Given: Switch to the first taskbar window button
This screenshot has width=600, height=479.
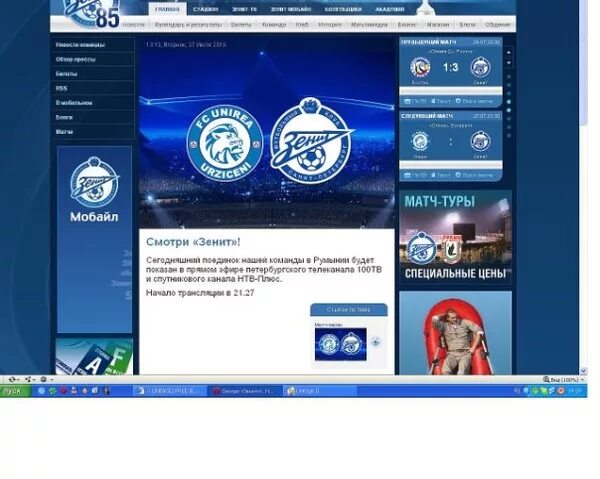Looking at the screenshot, I should [x=170, y=391].
